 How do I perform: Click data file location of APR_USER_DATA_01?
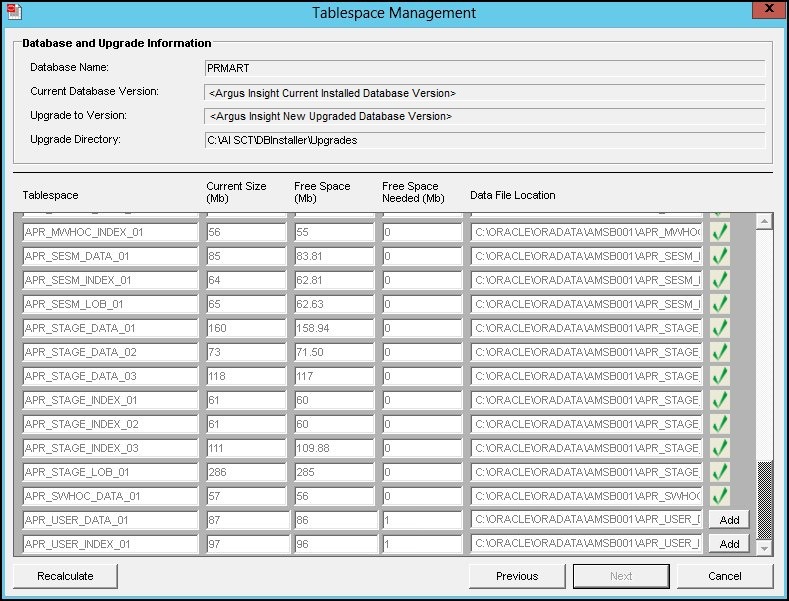[x=587, y=519]
